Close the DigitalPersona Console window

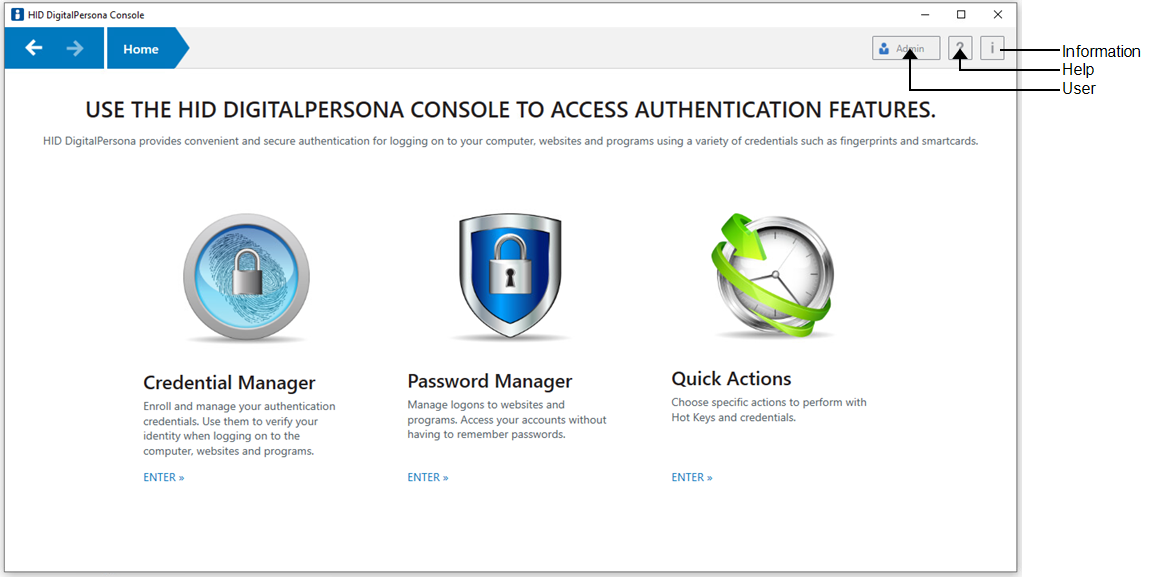(998, 15)
